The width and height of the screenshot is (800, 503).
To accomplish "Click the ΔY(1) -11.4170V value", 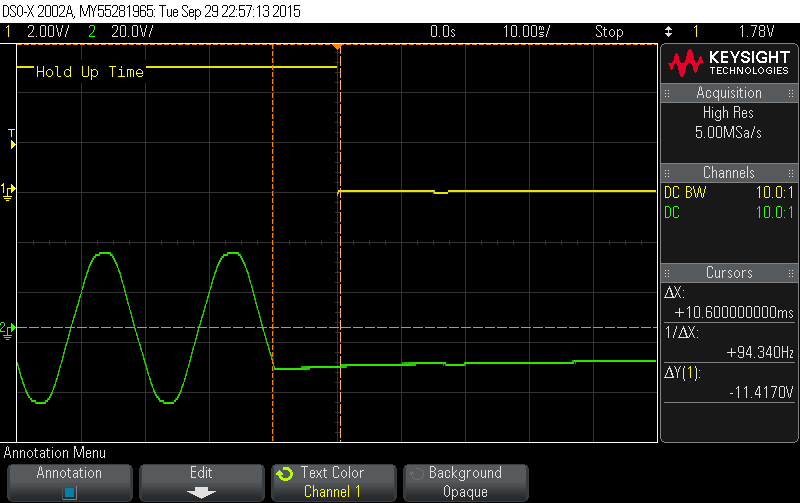I will (761, 392).
